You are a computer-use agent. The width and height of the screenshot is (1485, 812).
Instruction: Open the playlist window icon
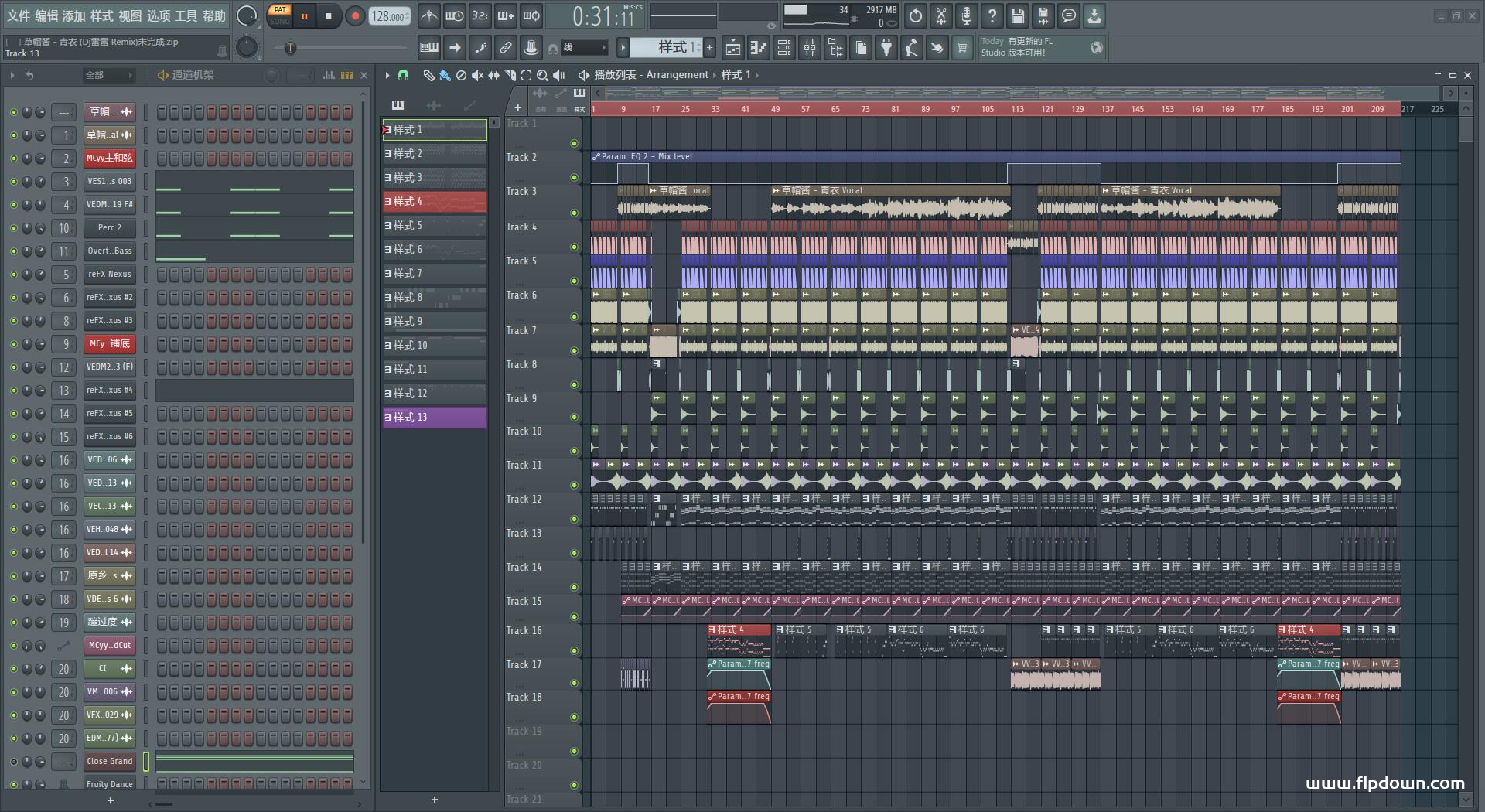(733, 48)
